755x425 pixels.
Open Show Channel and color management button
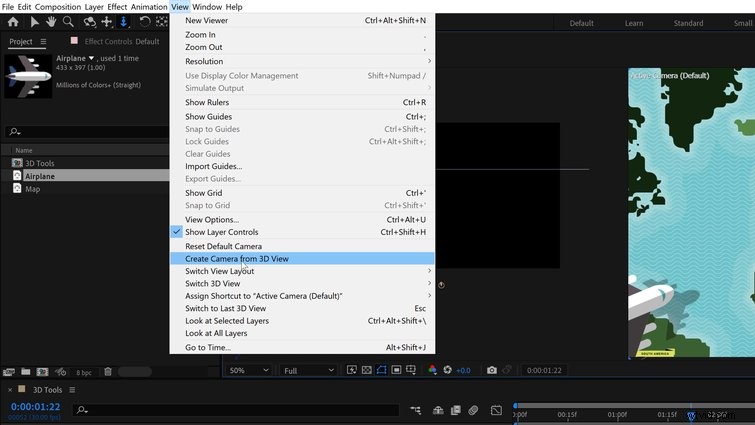432,370
